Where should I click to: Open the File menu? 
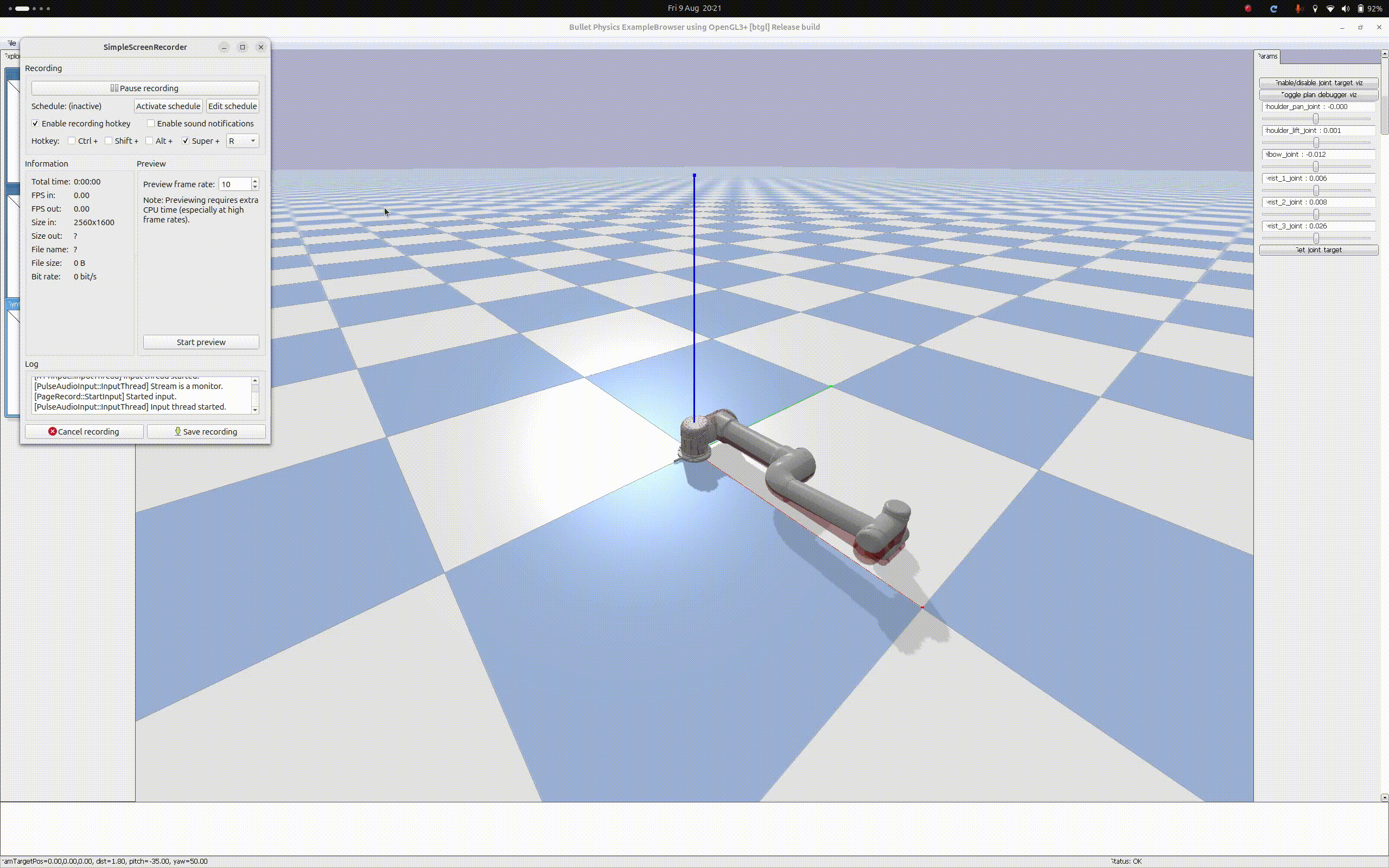point(11,43)
